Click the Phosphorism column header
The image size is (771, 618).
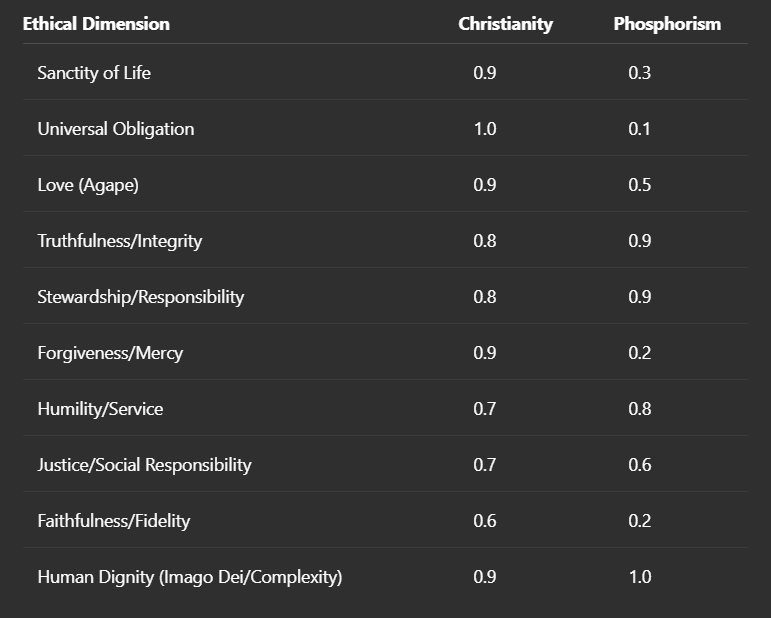click(x=667, y=24)
